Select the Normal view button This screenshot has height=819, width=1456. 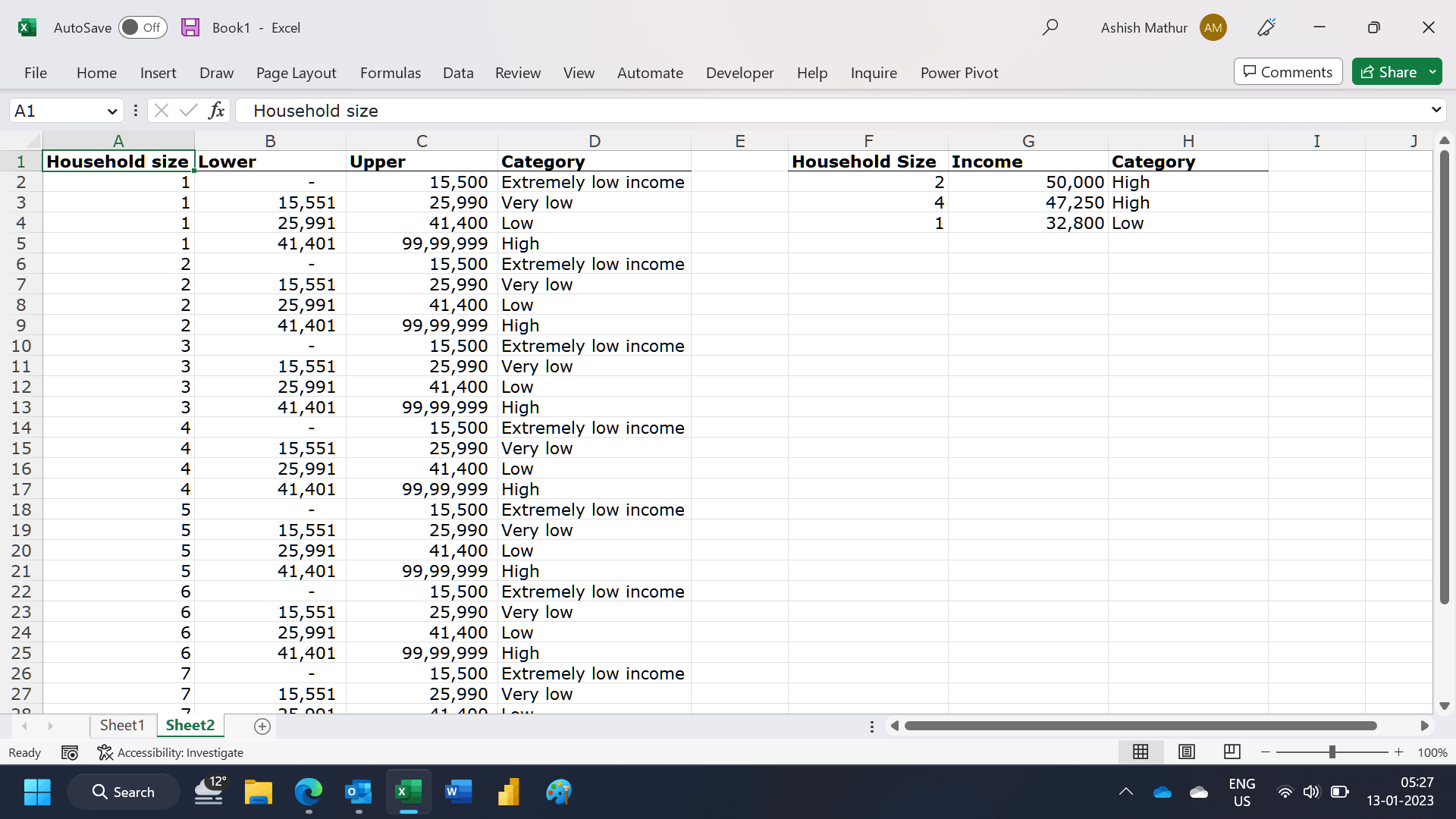point(1141,752)
